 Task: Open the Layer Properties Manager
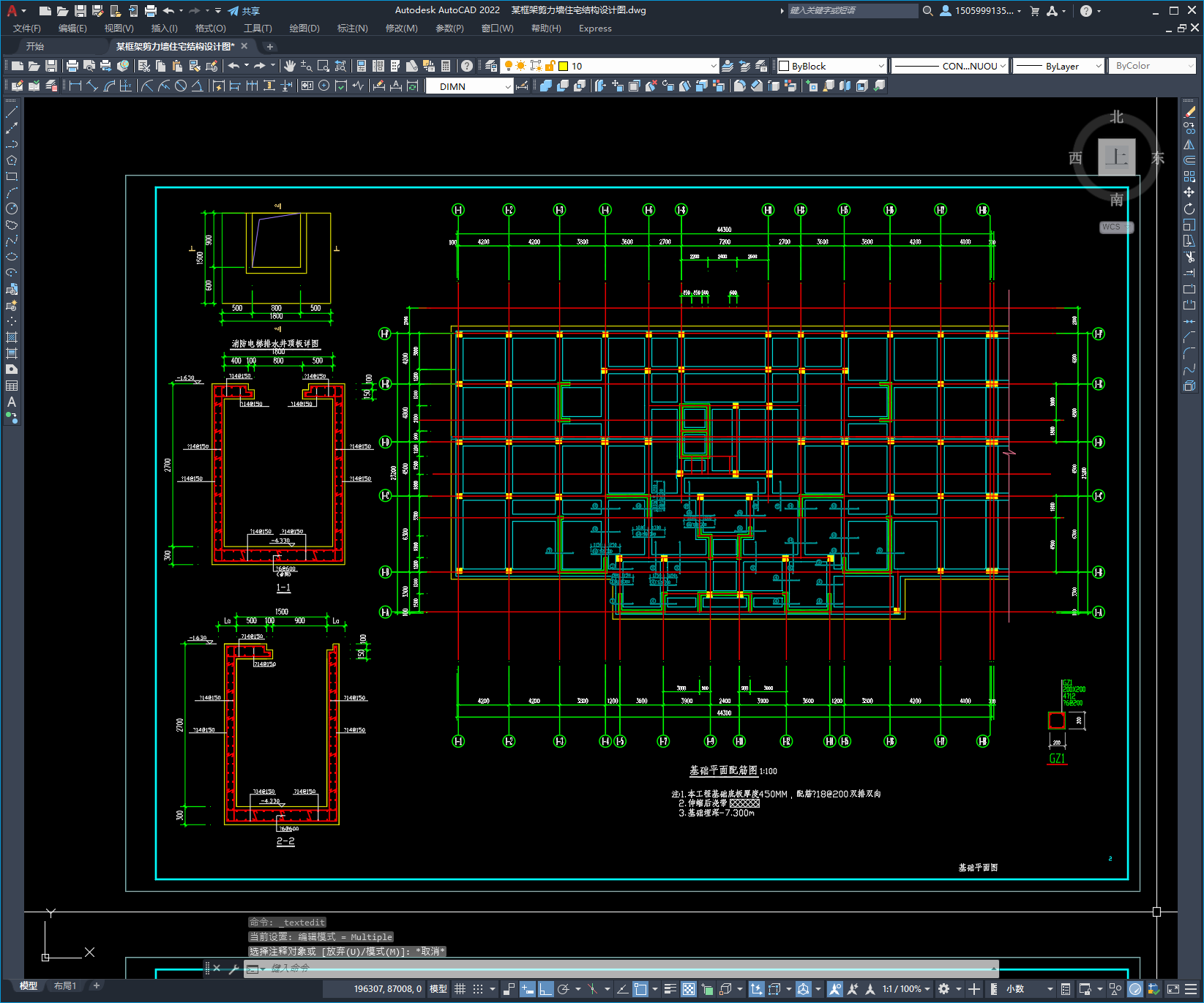point(491,66)
